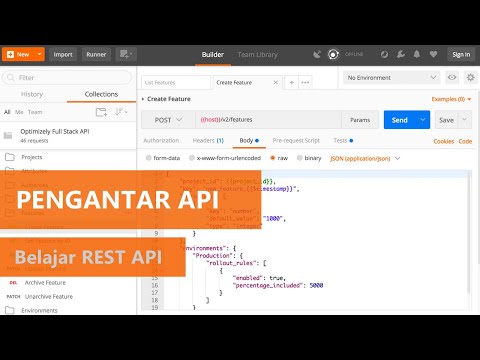Image resolution: width=480 pixels, height=360 pixels.
Task: Open the JSON (application/json) type dropdown
Action: click(x=365, y=158)
